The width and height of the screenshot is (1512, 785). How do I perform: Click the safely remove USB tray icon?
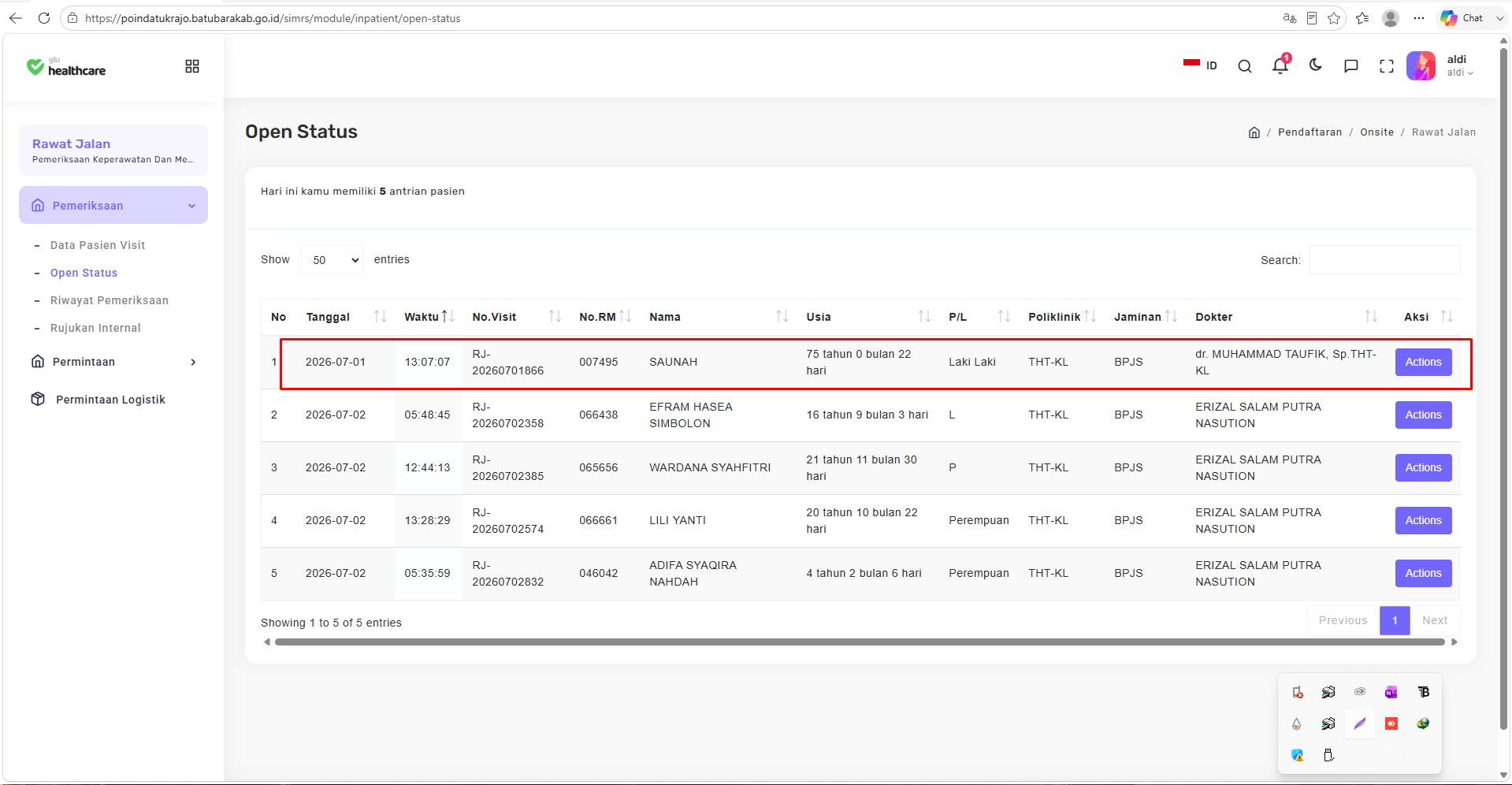coord(1328,755)
